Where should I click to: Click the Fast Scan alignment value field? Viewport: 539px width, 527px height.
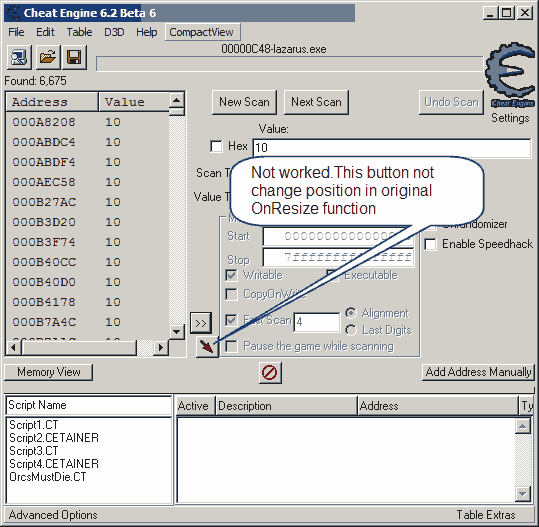click(x=317, y=322)
